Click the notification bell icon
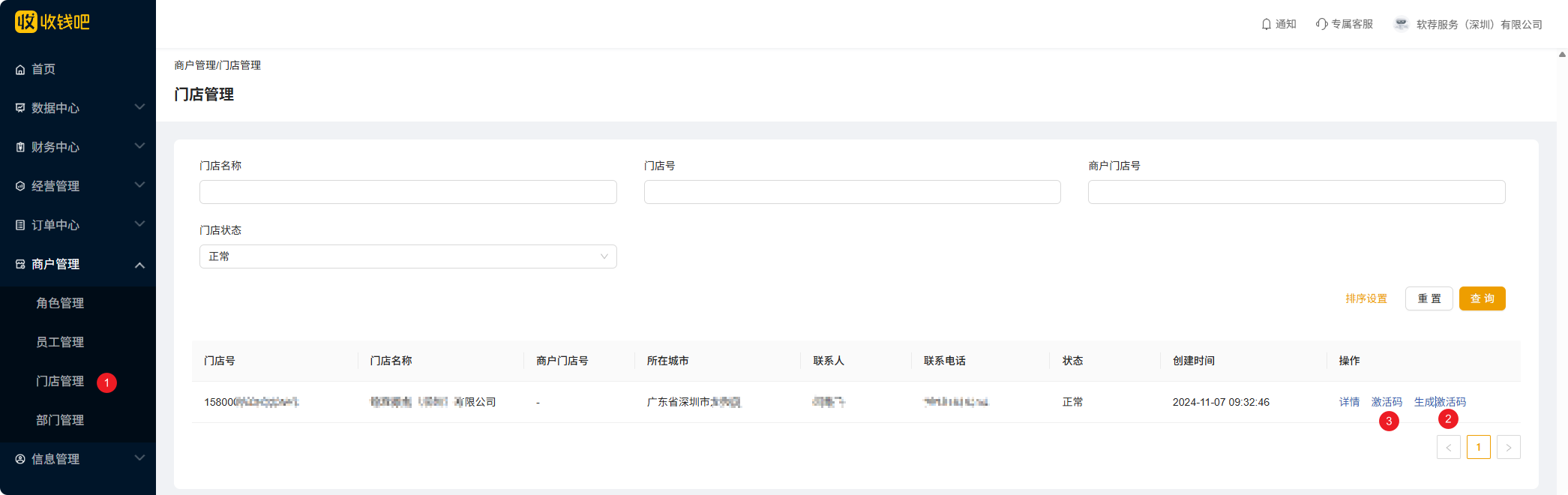The image size is (1568, 495). pyautogui.click(x=1267, y=24)
